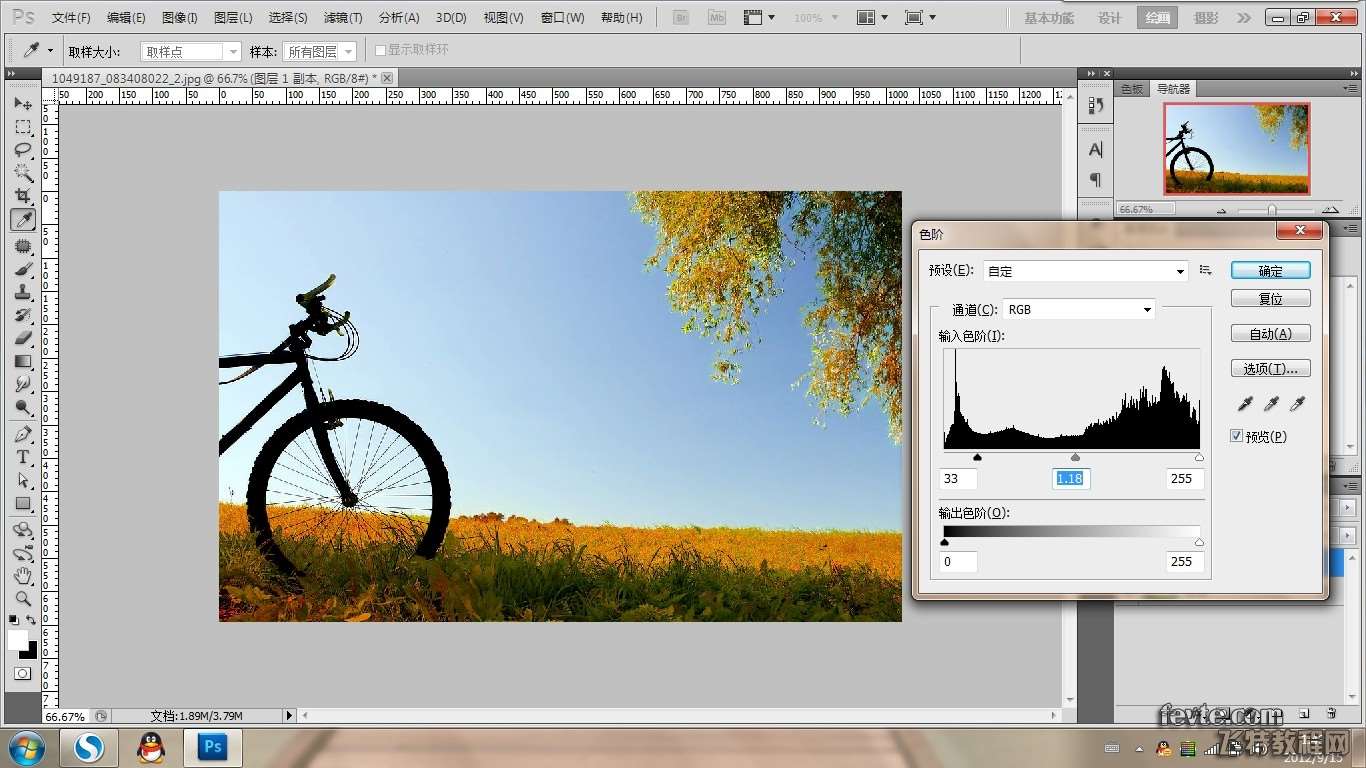This screenshot has height=768, width=1366.
Task: Select the Clone Stamp tool
Action: (x=23, y=291)
